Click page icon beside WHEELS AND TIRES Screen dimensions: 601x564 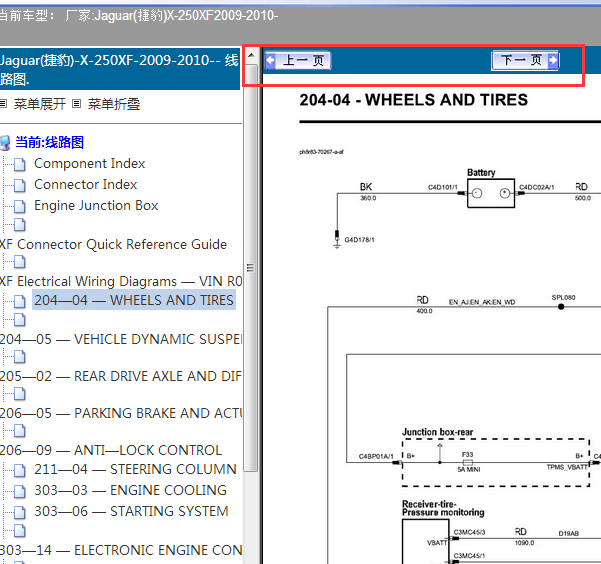tap(20, 301)
